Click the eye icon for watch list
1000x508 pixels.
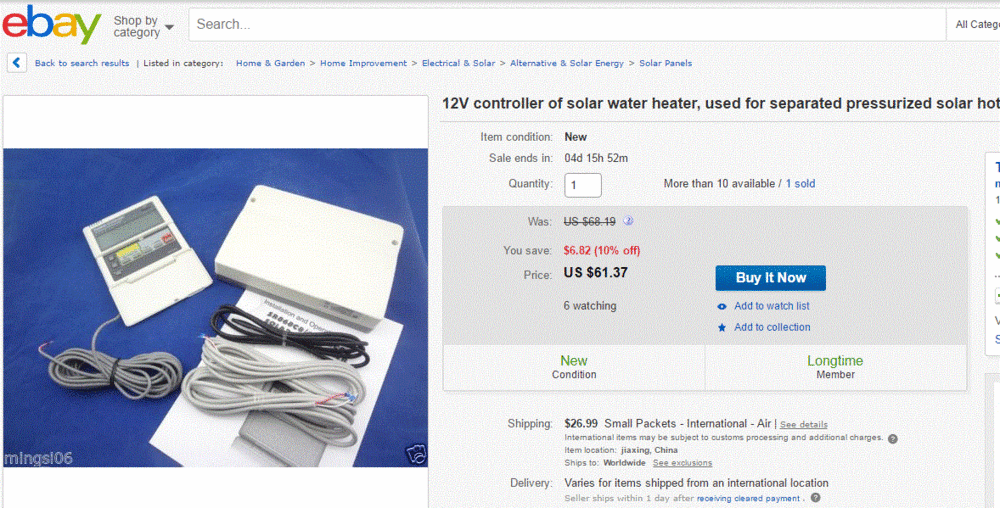coord(722,306)
